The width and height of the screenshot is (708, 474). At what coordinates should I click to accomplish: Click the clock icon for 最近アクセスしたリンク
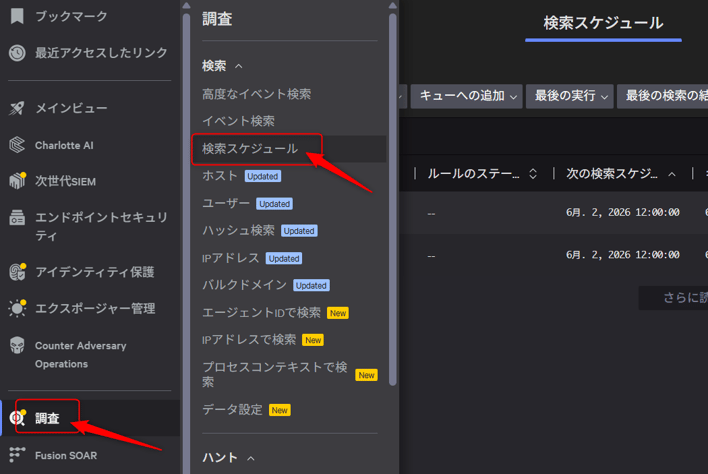(x=17, y=53)
